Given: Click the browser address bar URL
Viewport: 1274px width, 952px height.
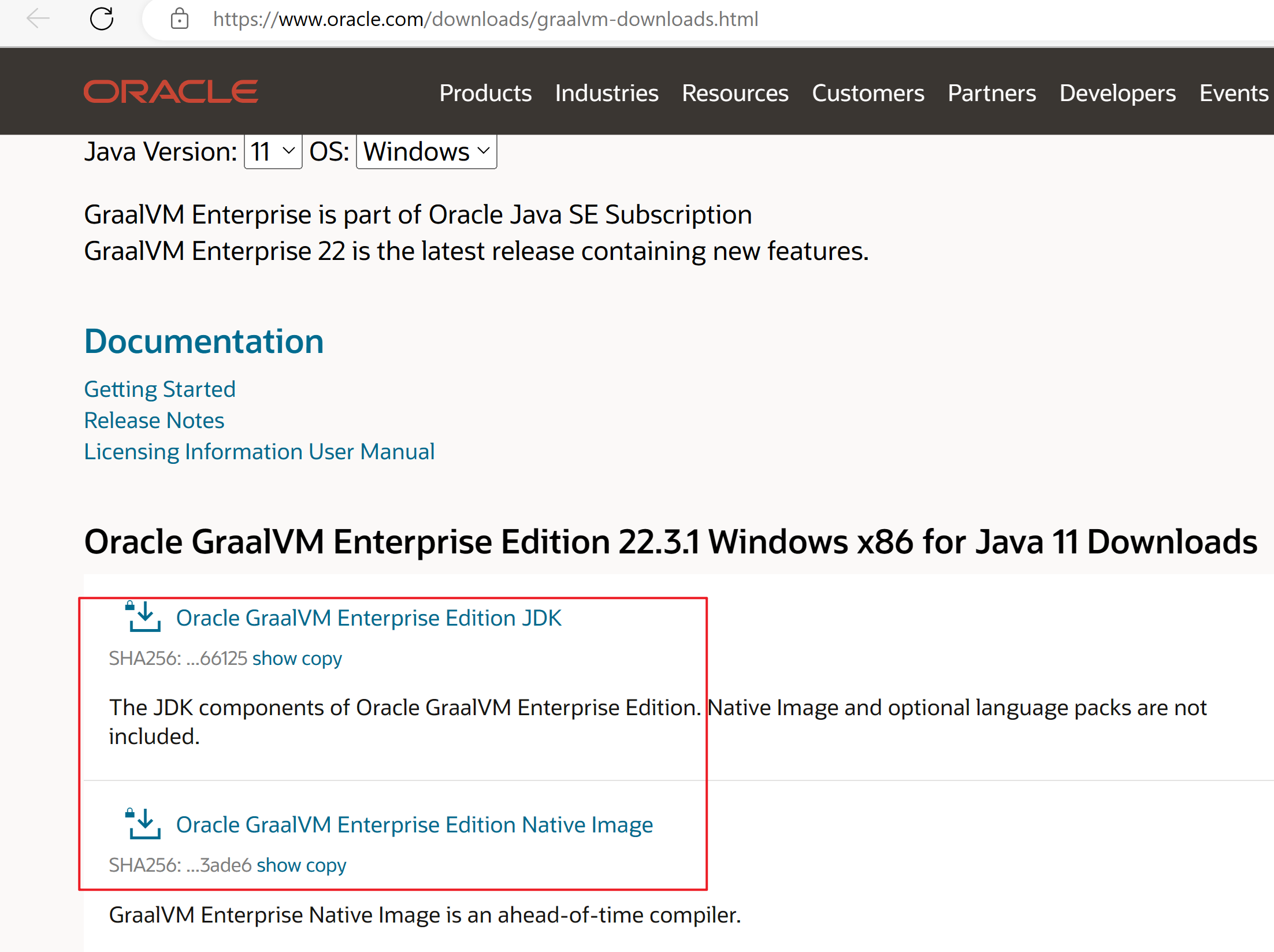Looking at the screenshot, I should click(485, 19).
